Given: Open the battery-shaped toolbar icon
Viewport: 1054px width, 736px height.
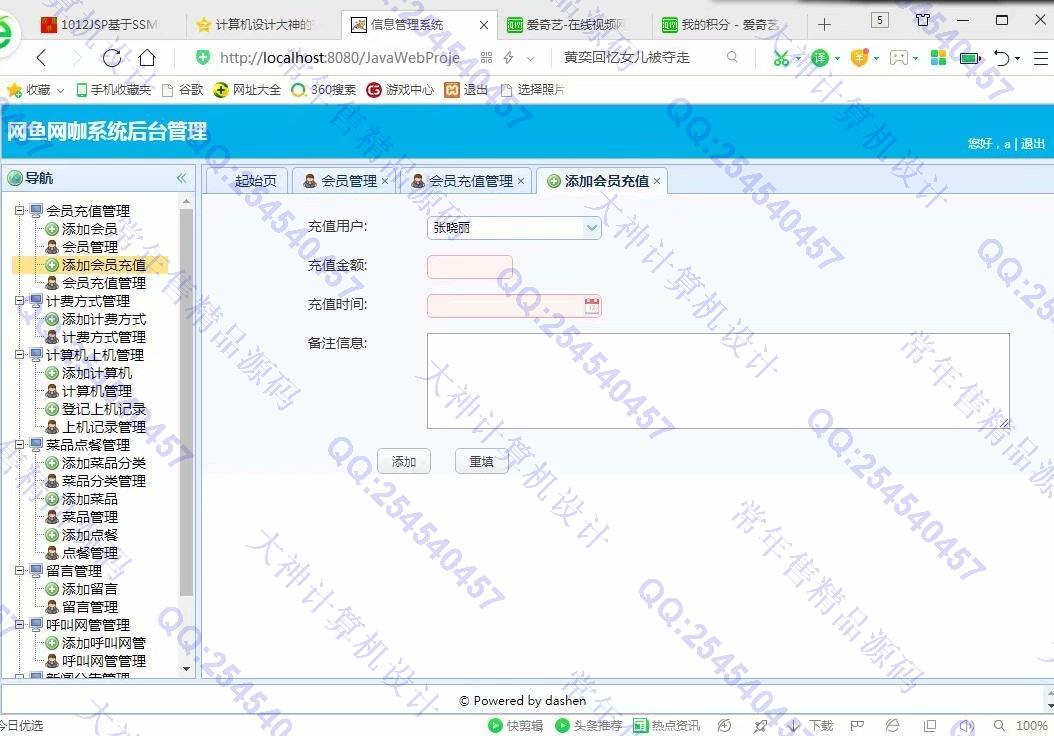Looking at the screenshot, I should pos(969,58).
